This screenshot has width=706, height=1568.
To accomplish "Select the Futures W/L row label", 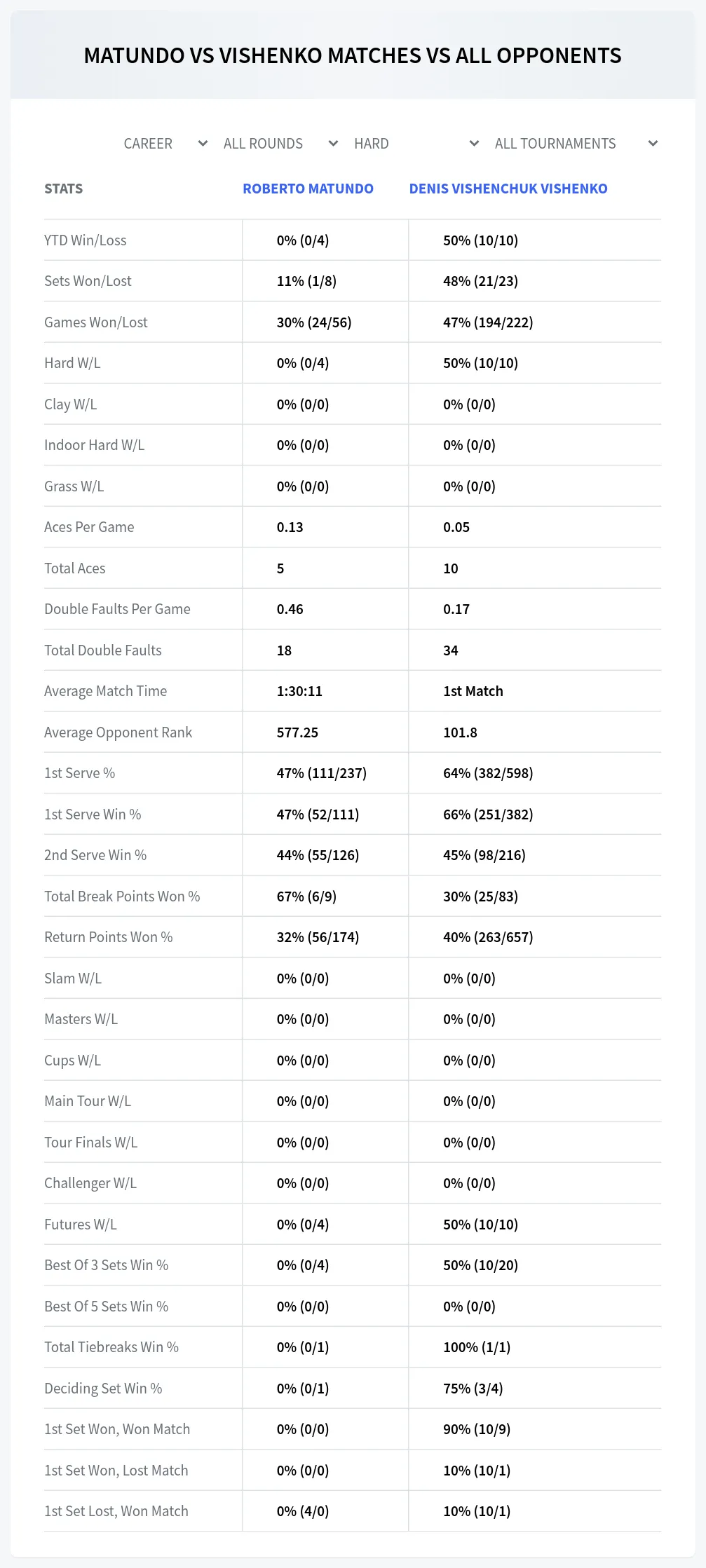I will (x=81, y=1225).
